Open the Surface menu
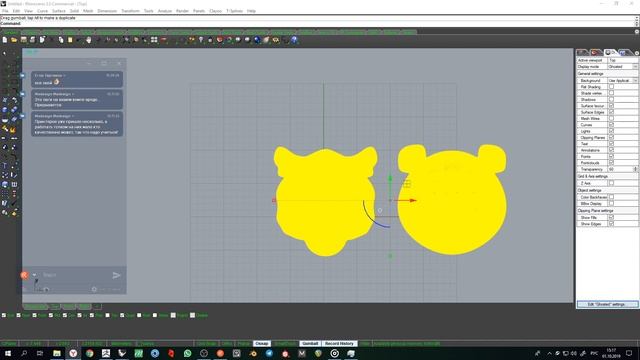Image resolution: width=640 pixels, height=360 pixels. tap(59, 11)
